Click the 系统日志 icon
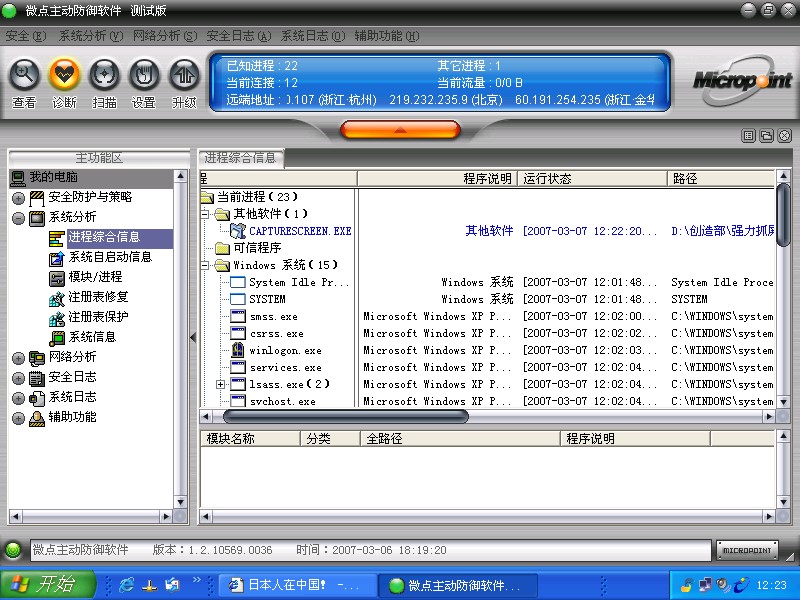Screen dimensions: 800x600 (37, 398)
